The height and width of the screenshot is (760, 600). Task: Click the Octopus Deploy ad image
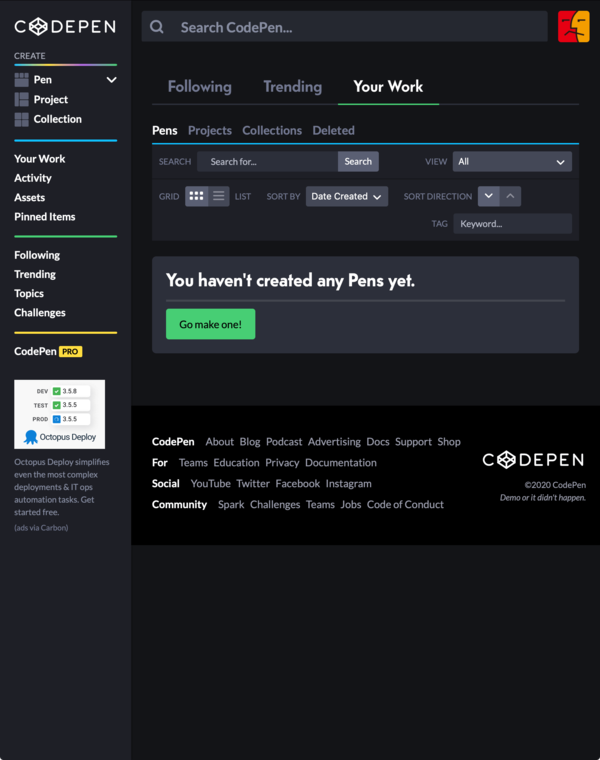pyautogui.click(x=60, y=414)
